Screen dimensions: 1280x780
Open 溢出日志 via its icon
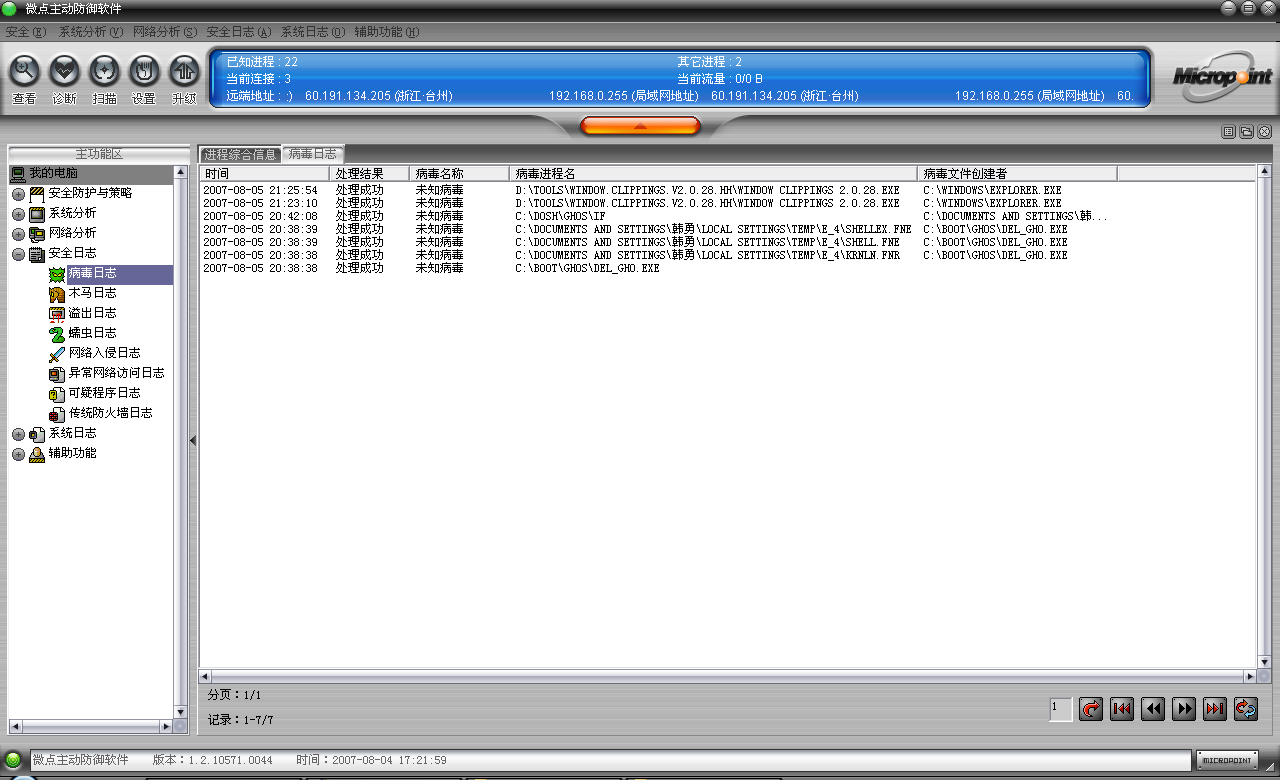pos(57,314)
